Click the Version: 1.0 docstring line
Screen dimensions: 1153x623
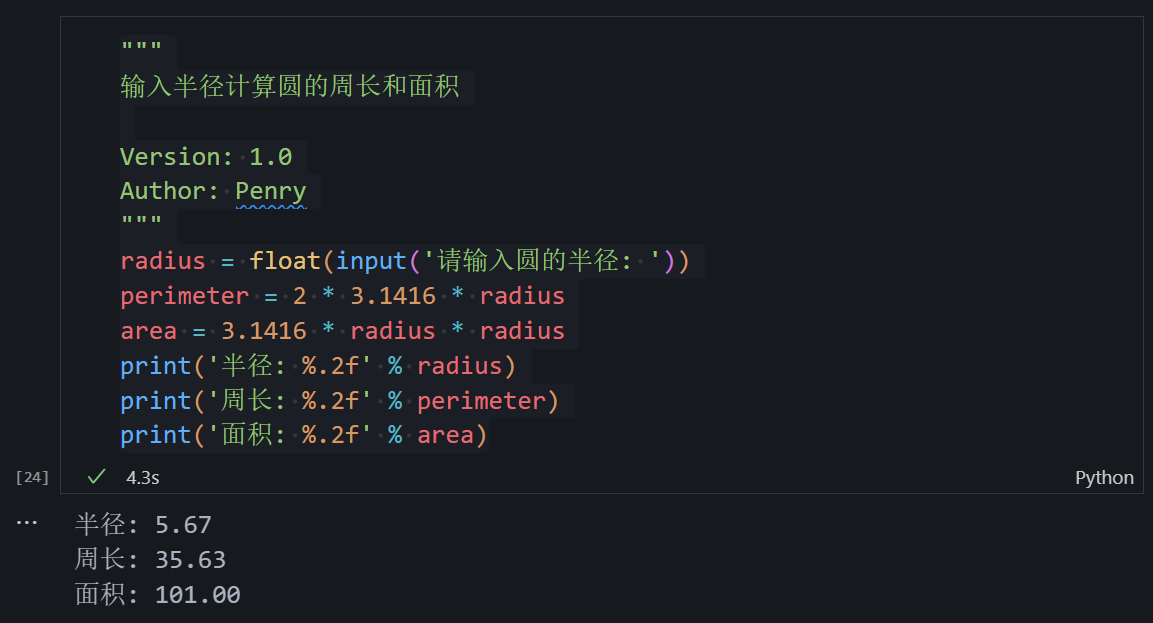(x=206, y=157)
